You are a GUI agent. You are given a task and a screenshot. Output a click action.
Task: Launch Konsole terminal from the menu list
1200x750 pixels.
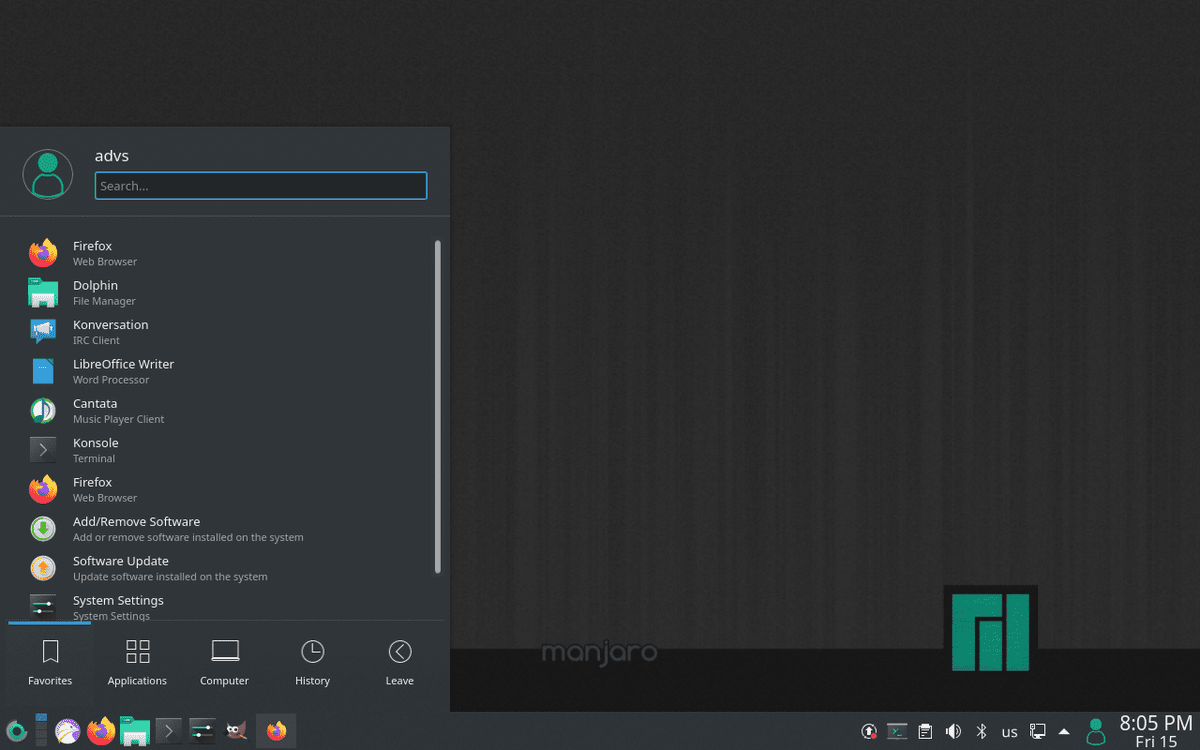(95, 450)
